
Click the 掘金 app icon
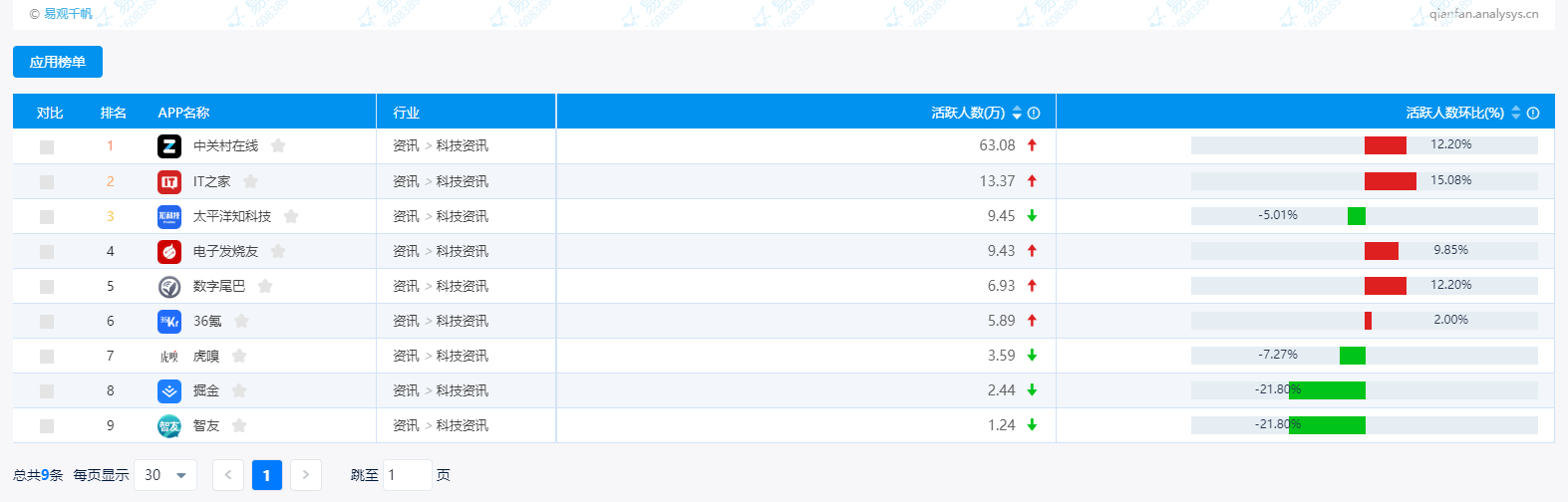click(169, 390)
